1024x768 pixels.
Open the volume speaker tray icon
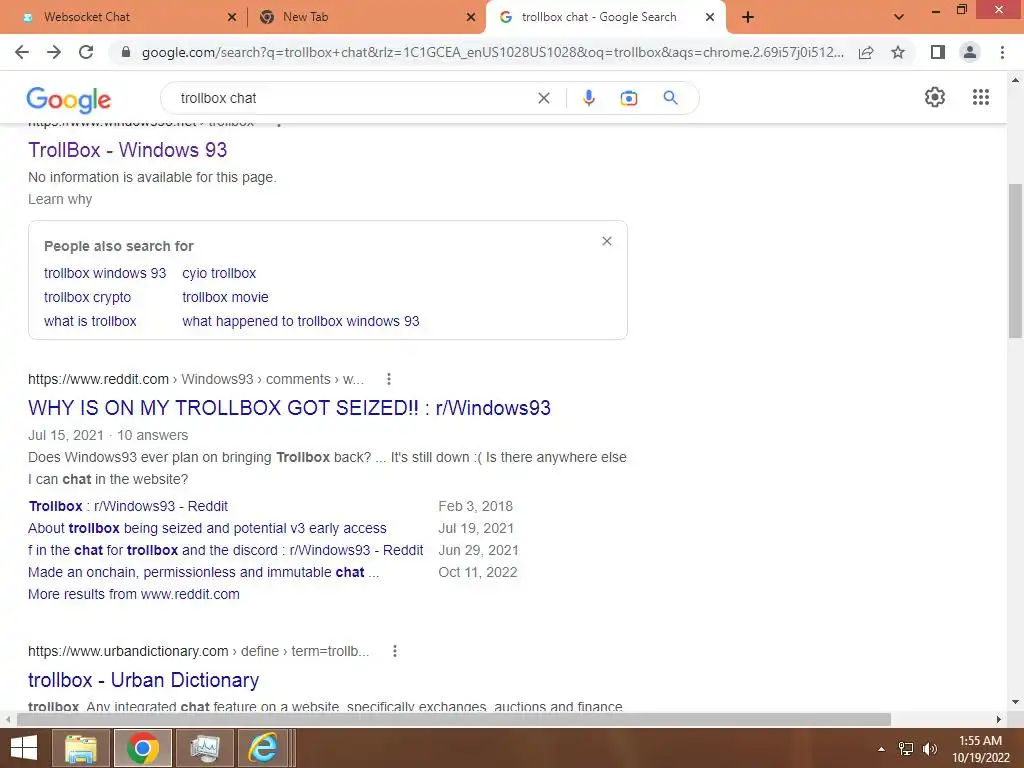pos(929,748)
